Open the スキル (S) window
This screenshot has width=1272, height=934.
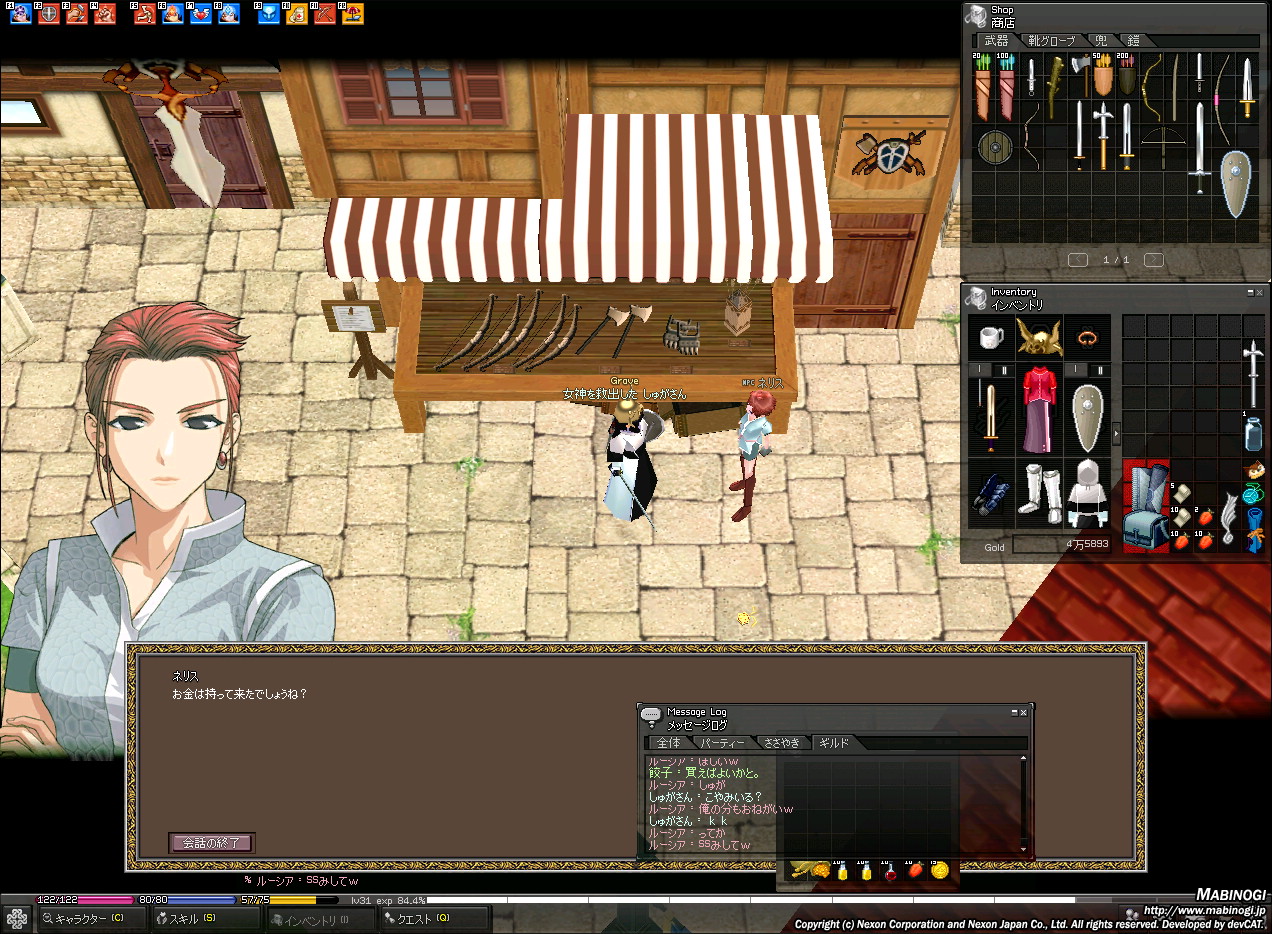(x=206, y=919)
